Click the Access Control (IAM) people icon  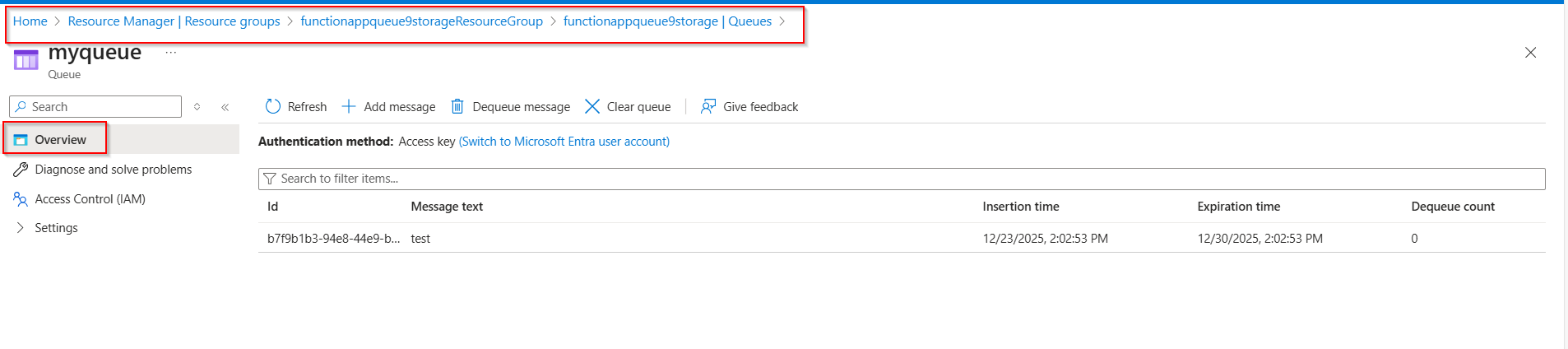[x=21, y=199]
